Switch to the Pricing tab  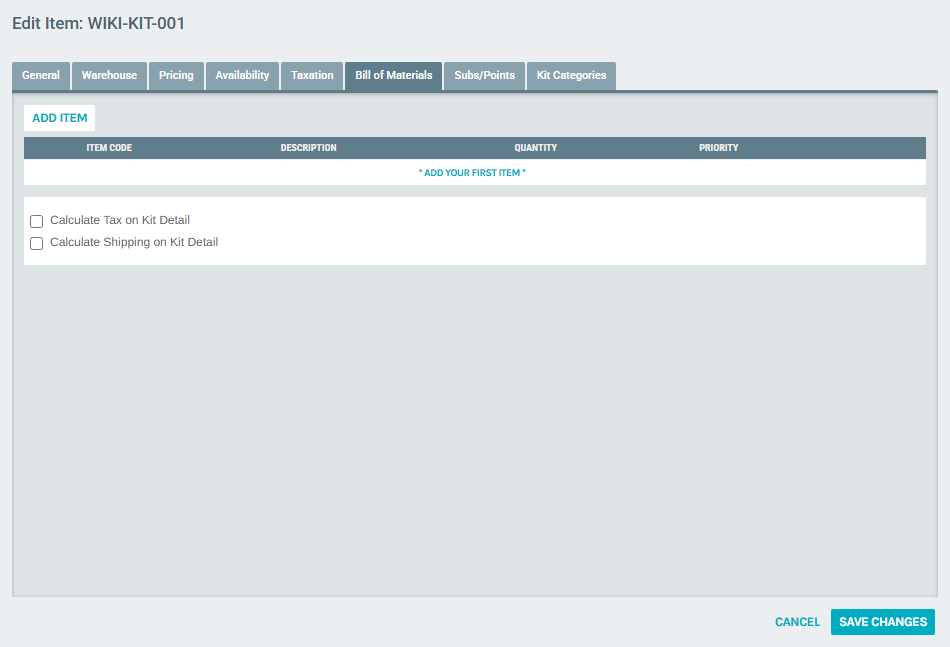click(x=176, y=75)
